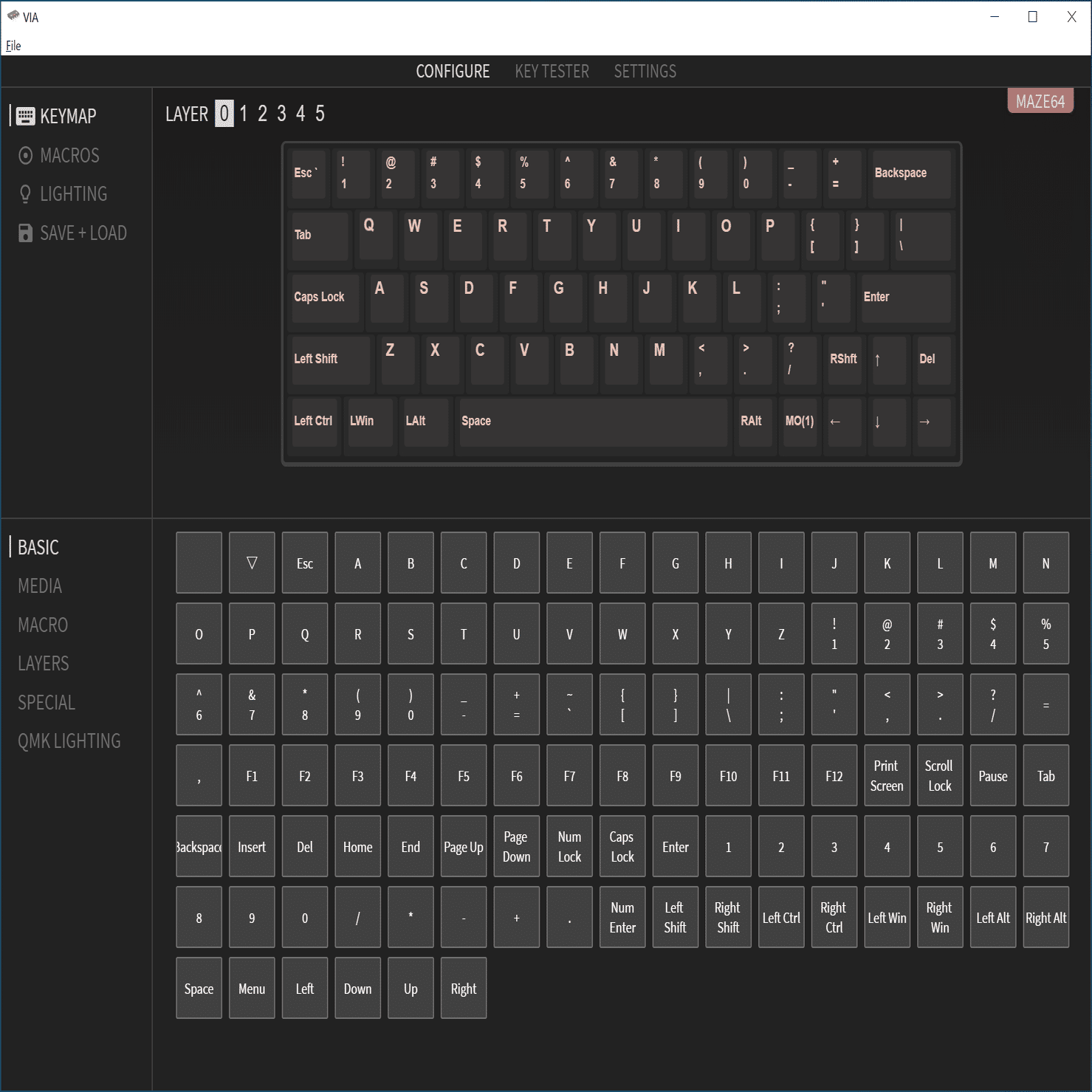This screenshot has width=1092, height=1092.
Task: Choose the Right Win keycode
Action: click(x=940, y=917)
